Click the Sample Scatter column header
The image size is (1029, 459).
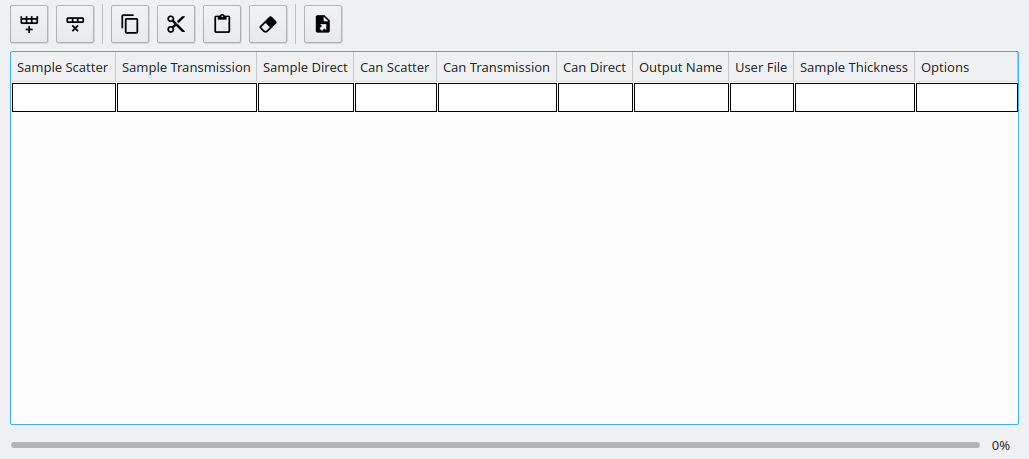[x=63, y=67]
